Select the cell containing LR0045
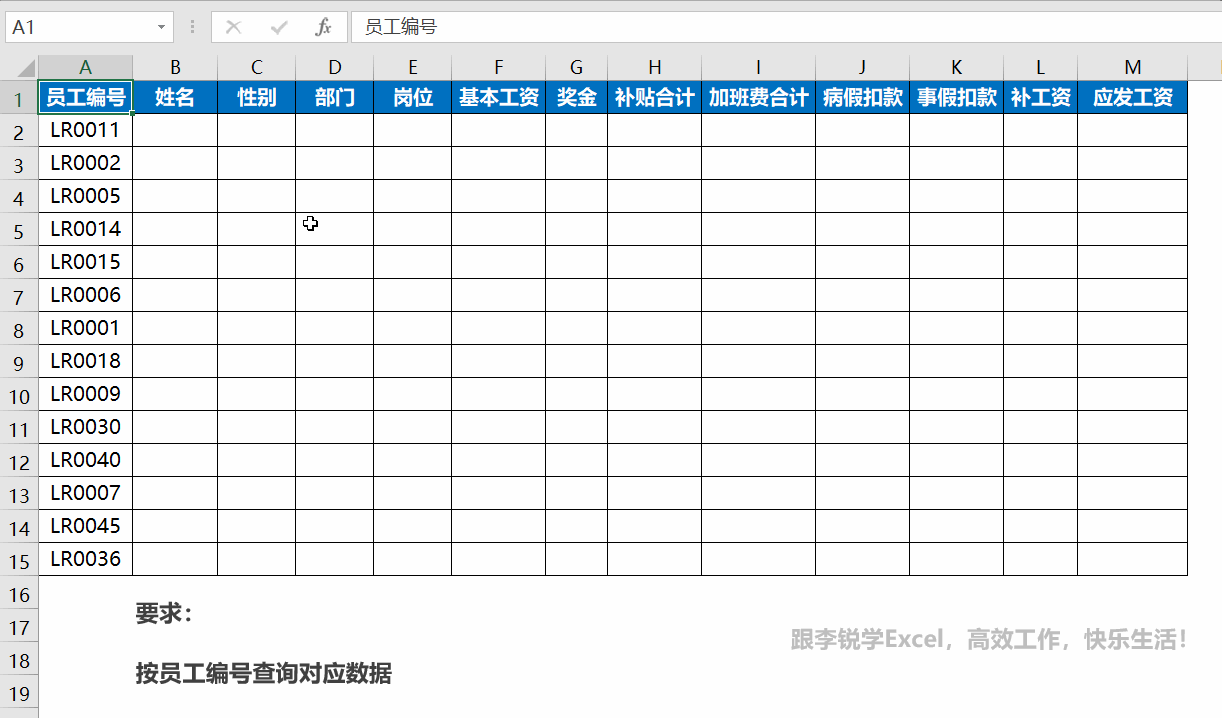The width and height of the screenshot is (1222, 718). click(x=86, y=526)
